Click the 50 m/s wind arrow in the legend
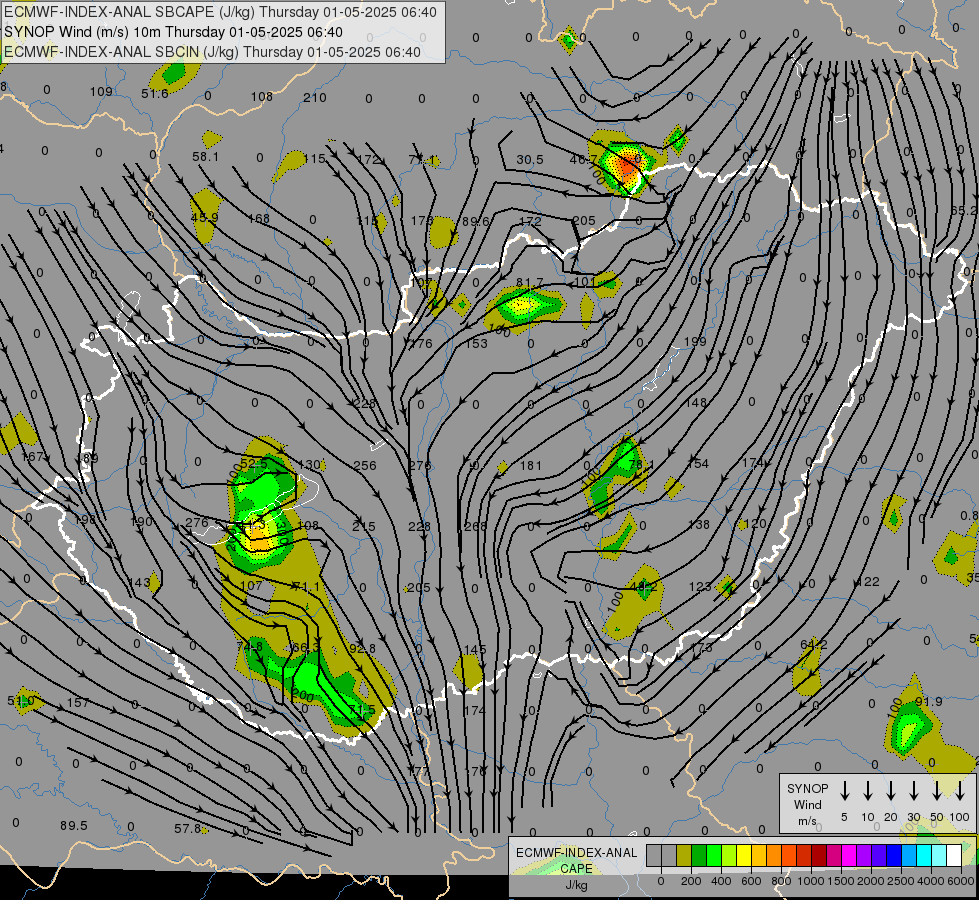Screen dimensions: 979x900 coord(937,791)
